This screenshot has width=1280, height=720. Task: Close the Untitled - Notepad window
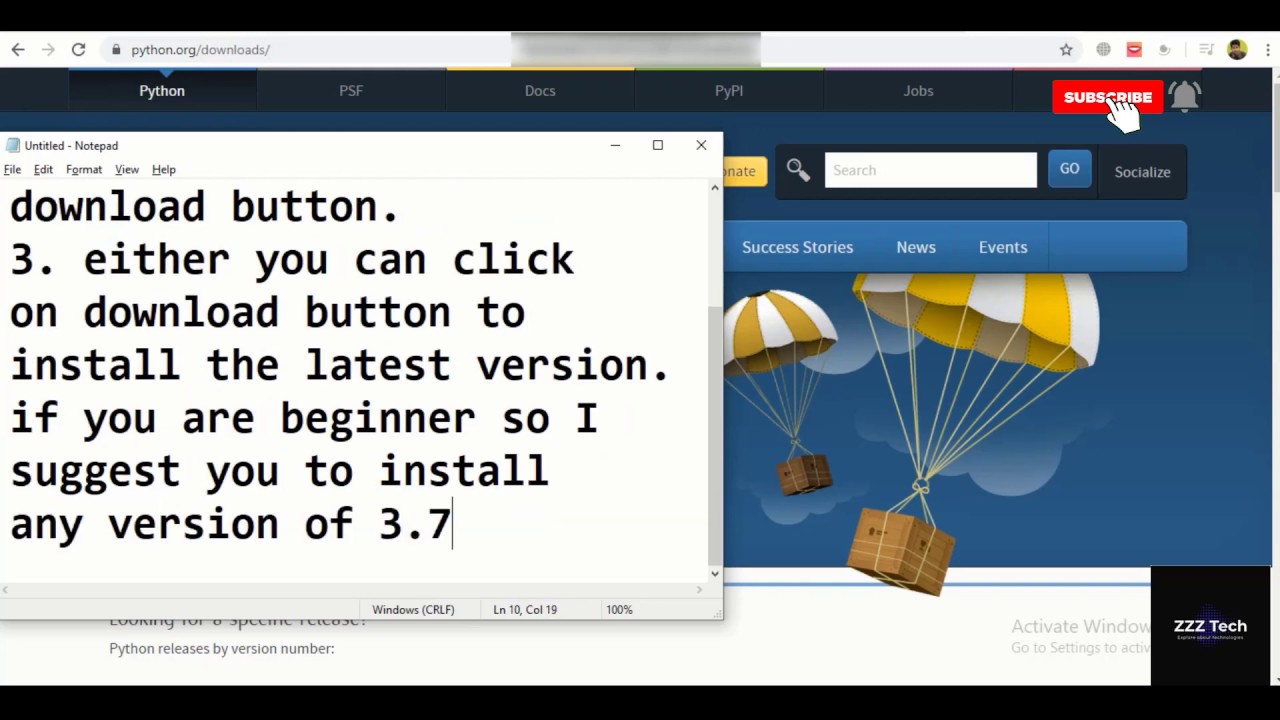point(701,145)
